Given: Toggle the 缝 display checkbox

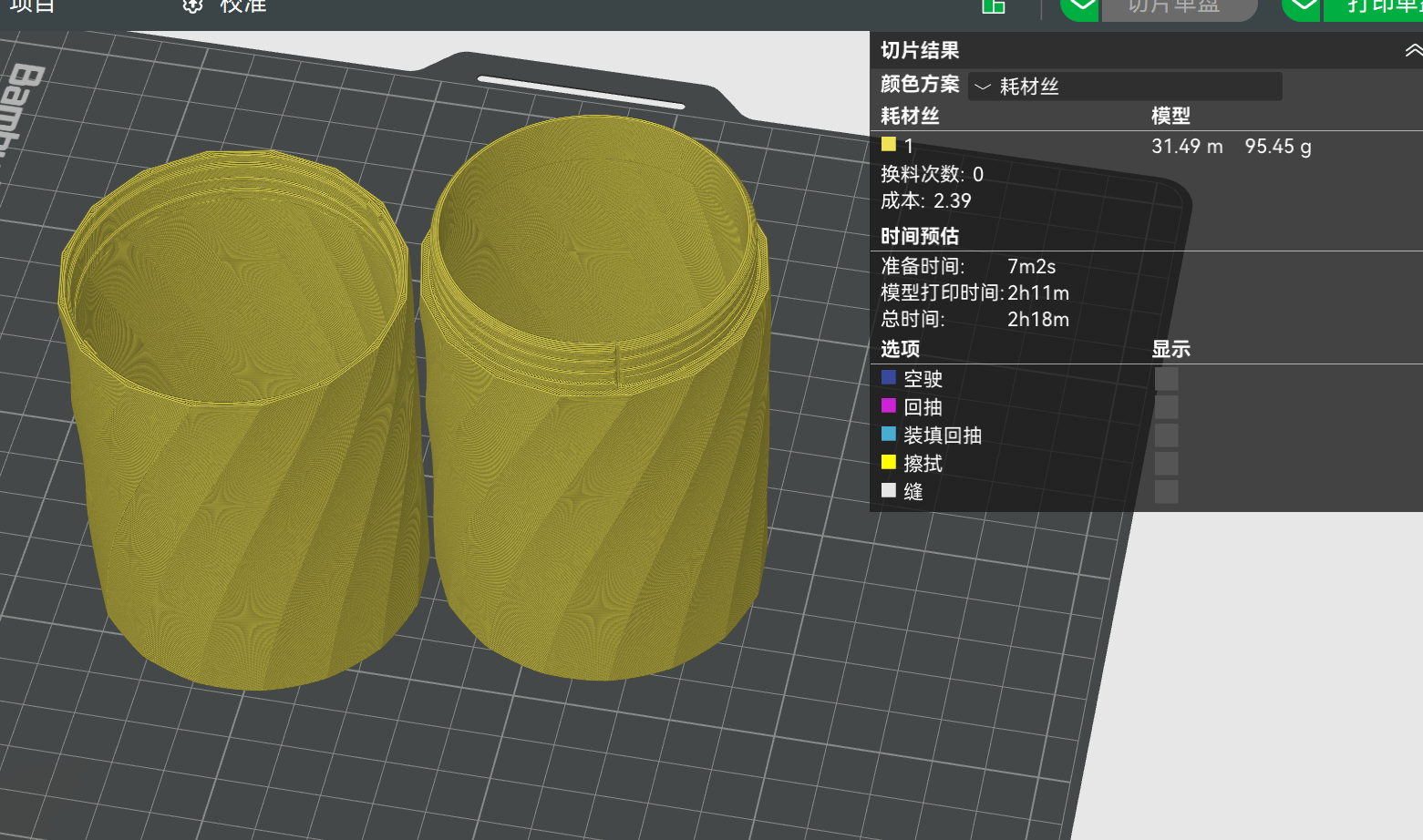Looking at the screenshot, I should pos(1166,491).
